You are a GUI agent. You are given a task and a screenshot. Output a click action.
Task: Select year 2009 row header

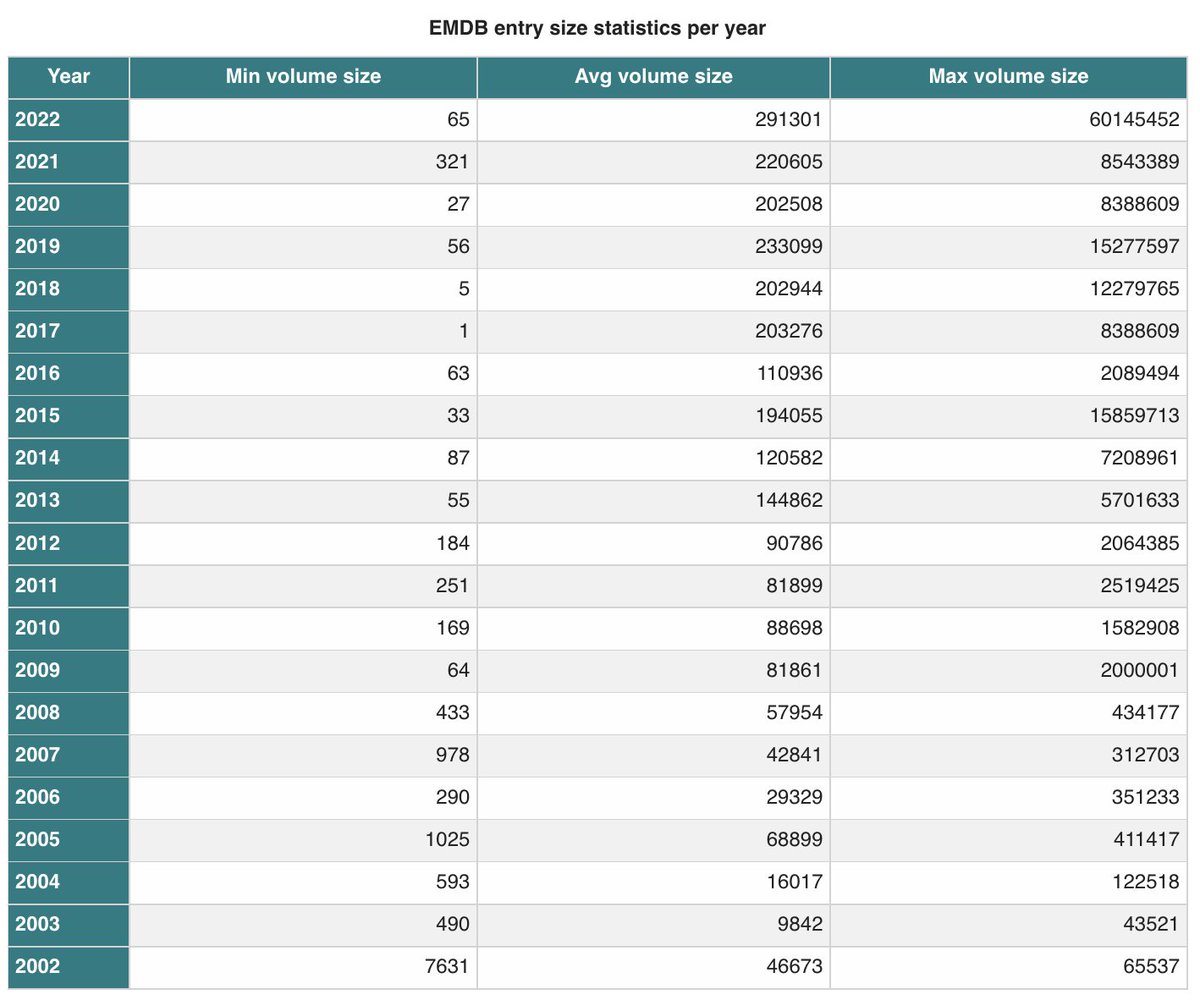(69, 671)
